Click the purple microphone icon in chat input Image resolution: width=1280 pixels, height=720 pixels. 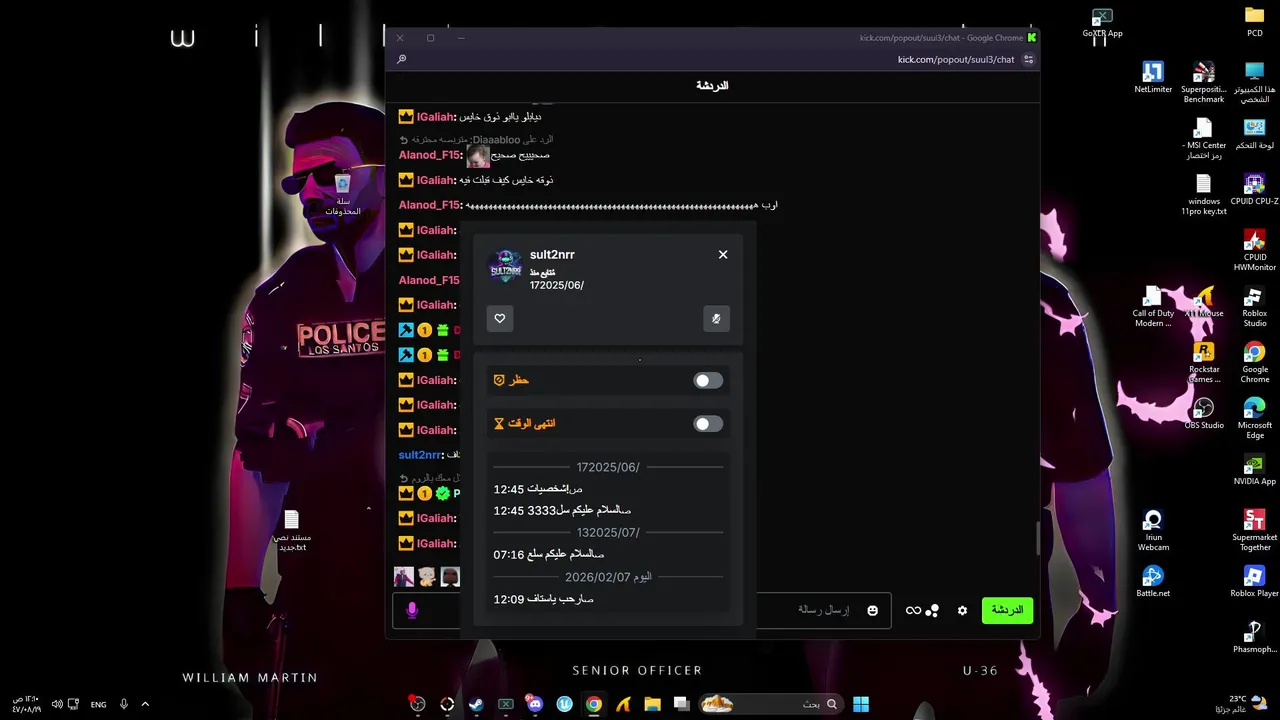click(x=412, y=610)
